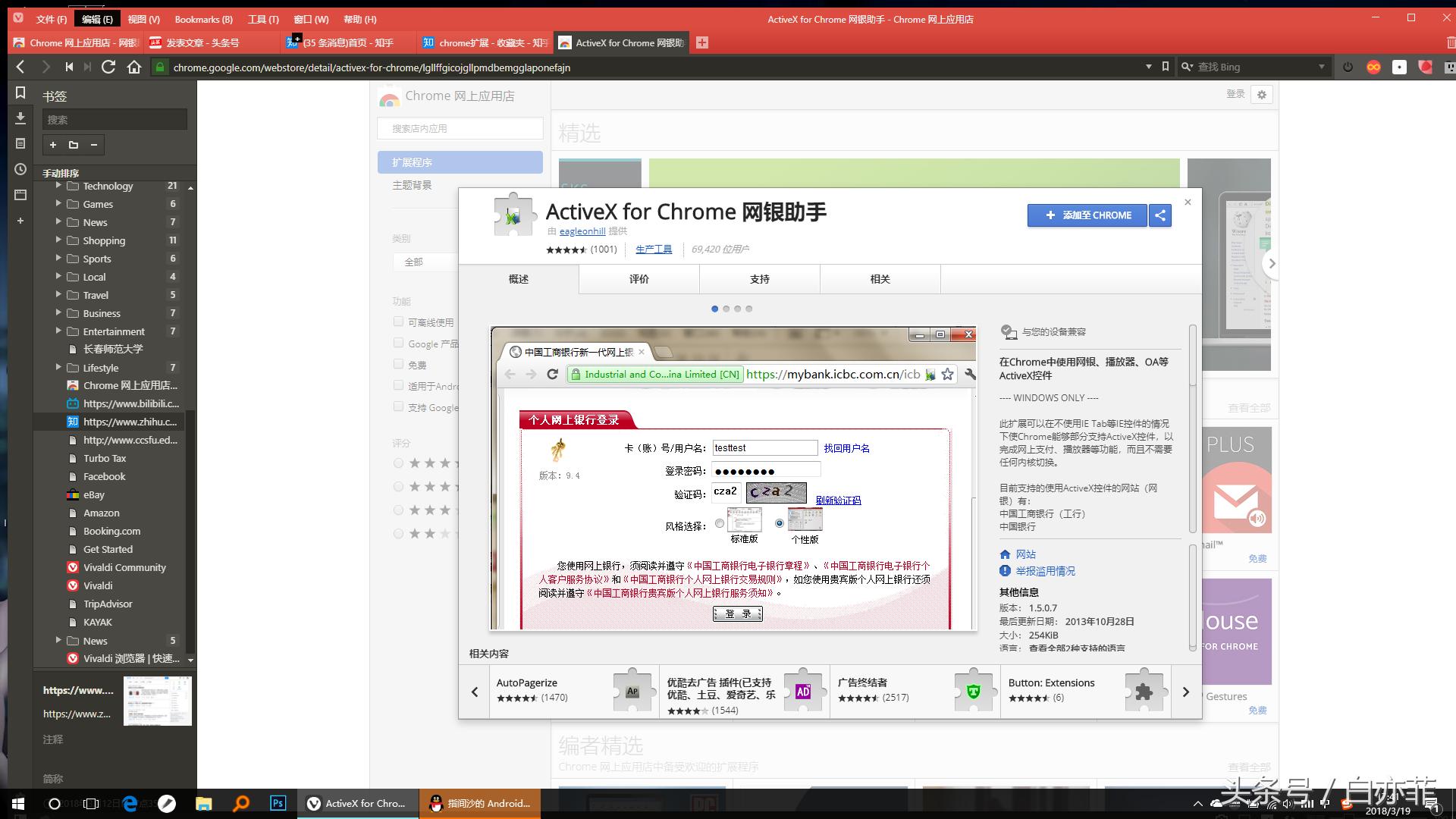This screenshot has width=1456, height=819.
Task: Open Photoshop from the taskbar
Action: (278, 803)
